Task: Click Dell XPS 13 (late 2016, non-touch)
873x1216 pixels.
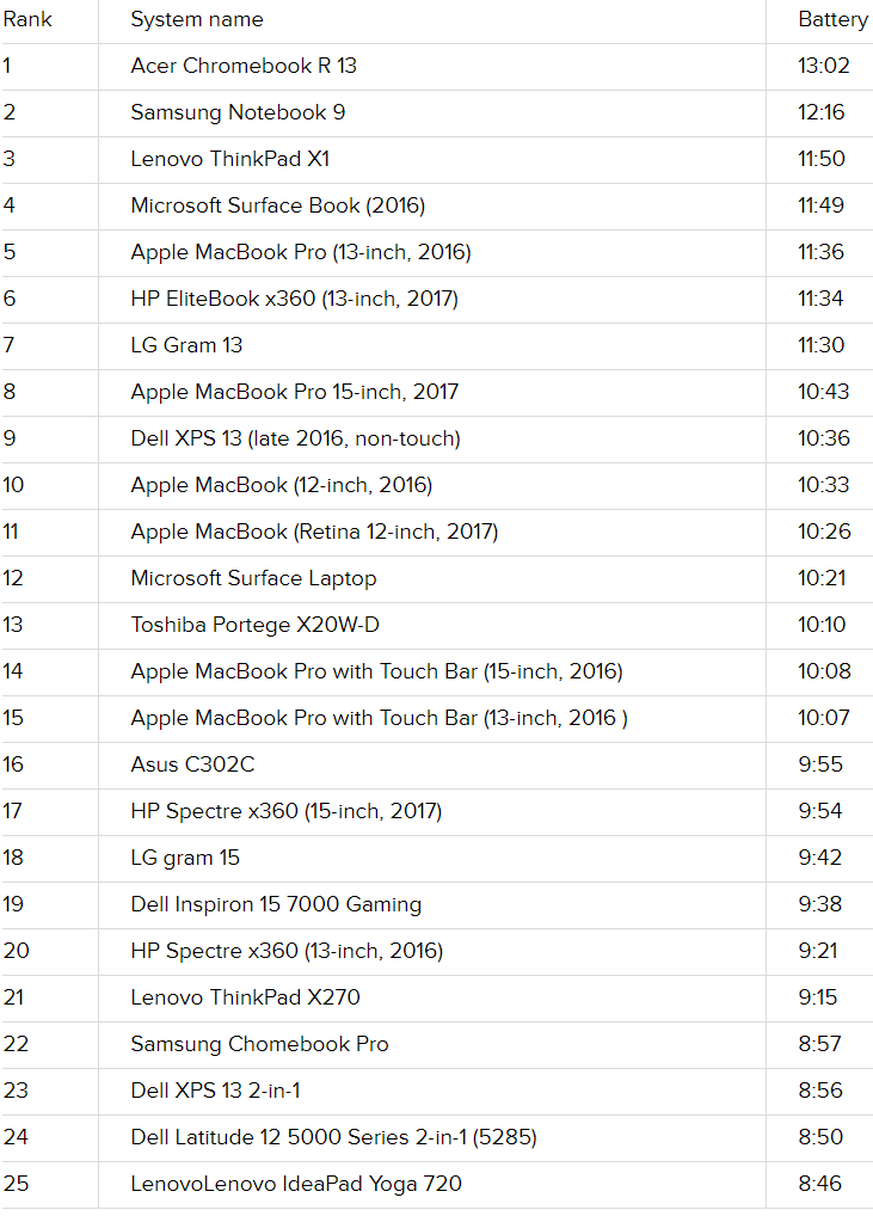Action: (295, 438)
